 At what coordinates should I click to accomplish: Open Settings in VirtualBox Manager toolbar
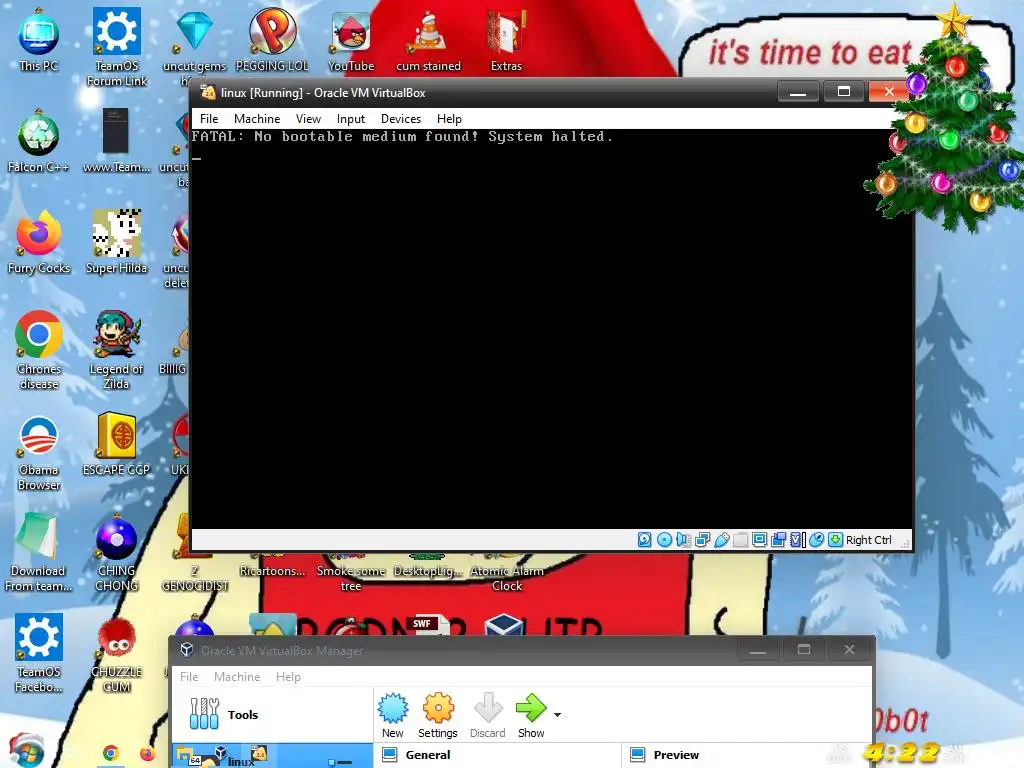[x=438, y=716]
